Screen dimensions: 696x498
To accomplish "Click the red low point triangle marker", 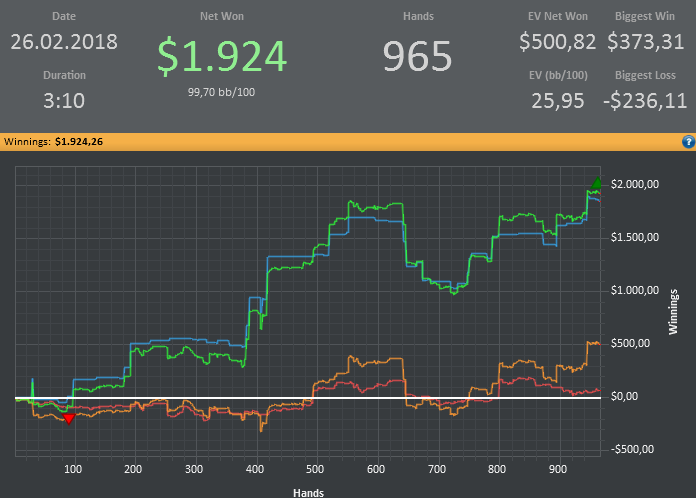I will (69, 419).
